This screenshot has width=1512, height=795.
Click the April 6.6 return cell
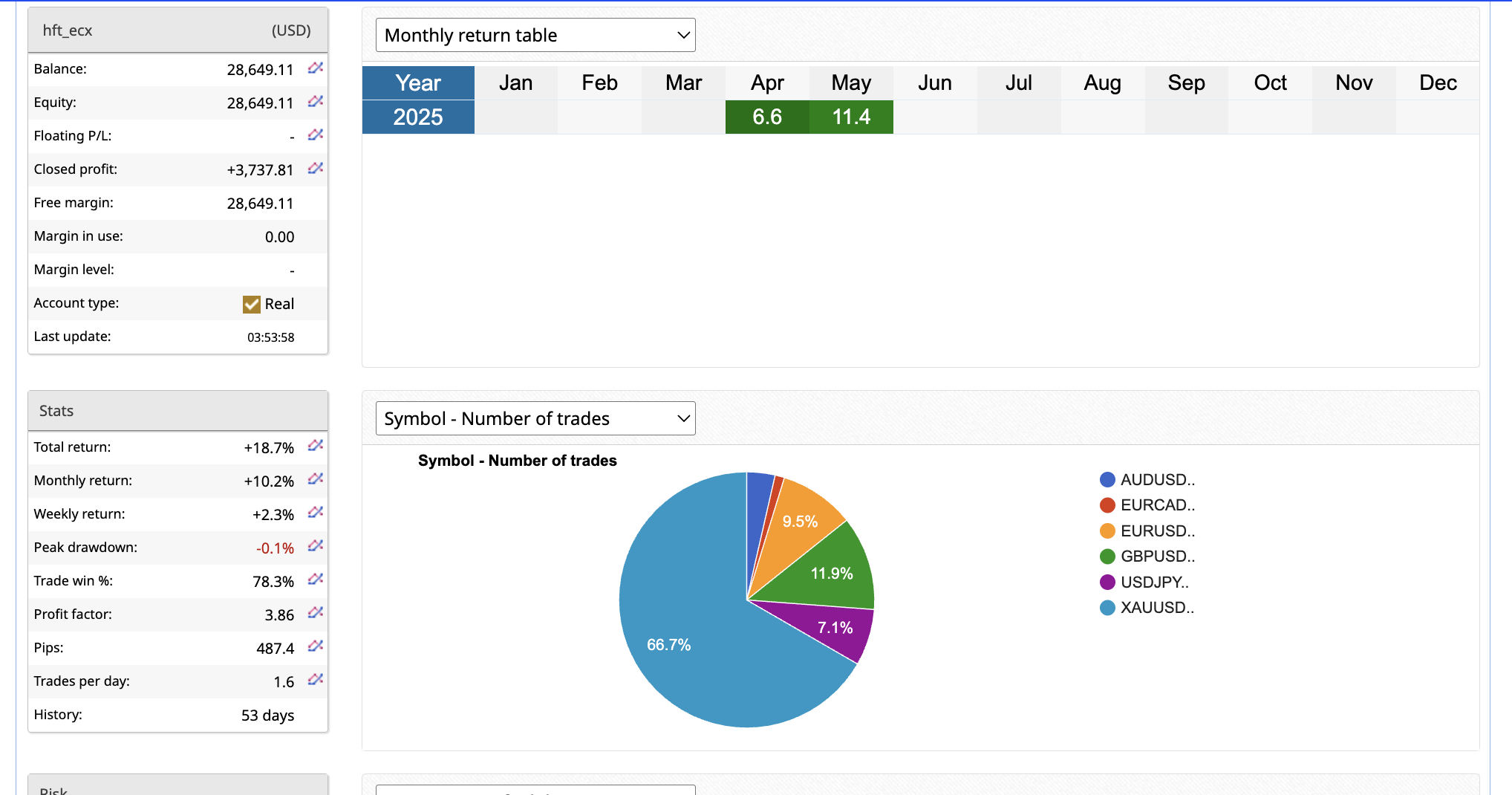tap(767, 117)
